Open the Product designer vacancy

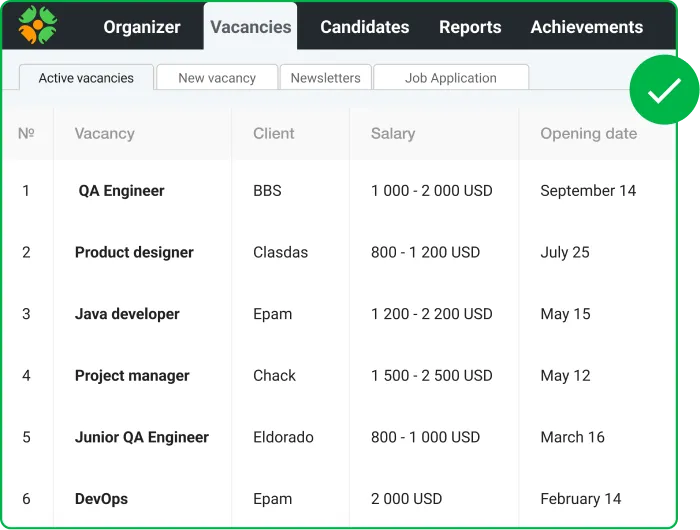click(134, 253)
